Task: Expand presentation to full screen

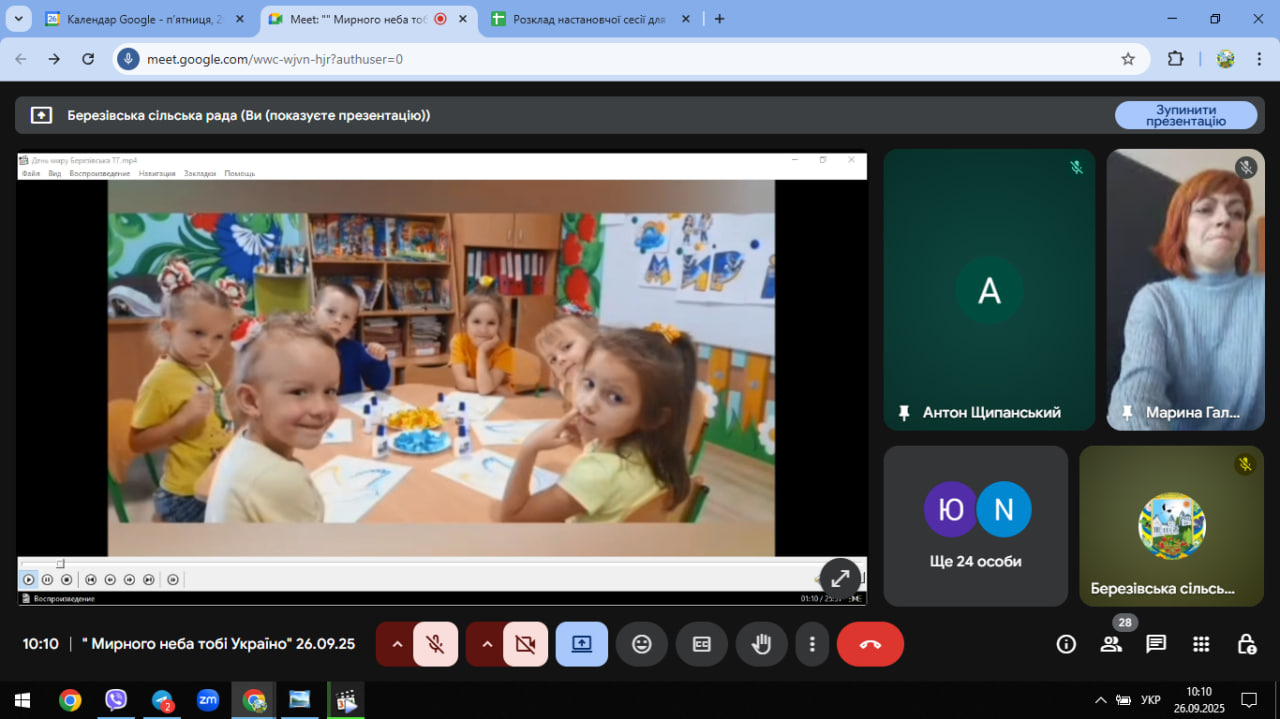Action: point(840,578)
